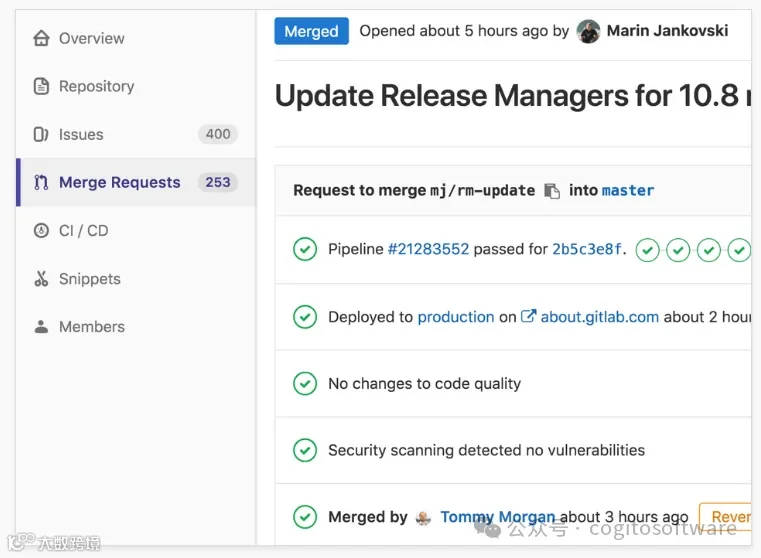Click the Merged by status check icon
Image resolution: width=761 pixels, height=558 pixels.
coord(305,517)
